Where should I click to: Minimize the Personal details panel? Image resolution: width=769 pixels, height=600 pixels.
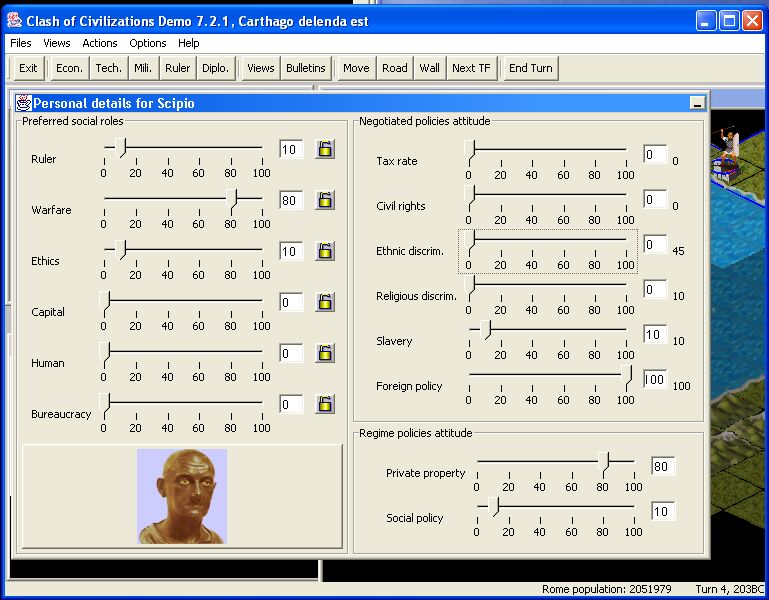(696, 103)
